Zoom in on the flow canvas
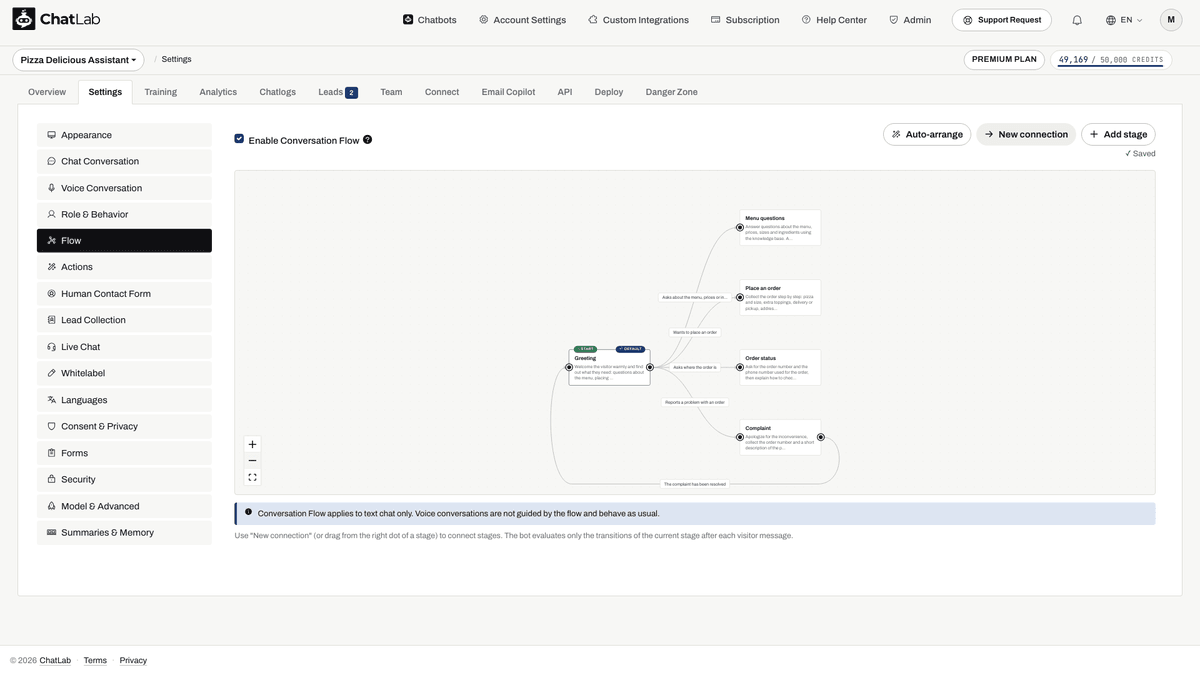The height and width of the screenshot is (675, 1200). (252, 444)
